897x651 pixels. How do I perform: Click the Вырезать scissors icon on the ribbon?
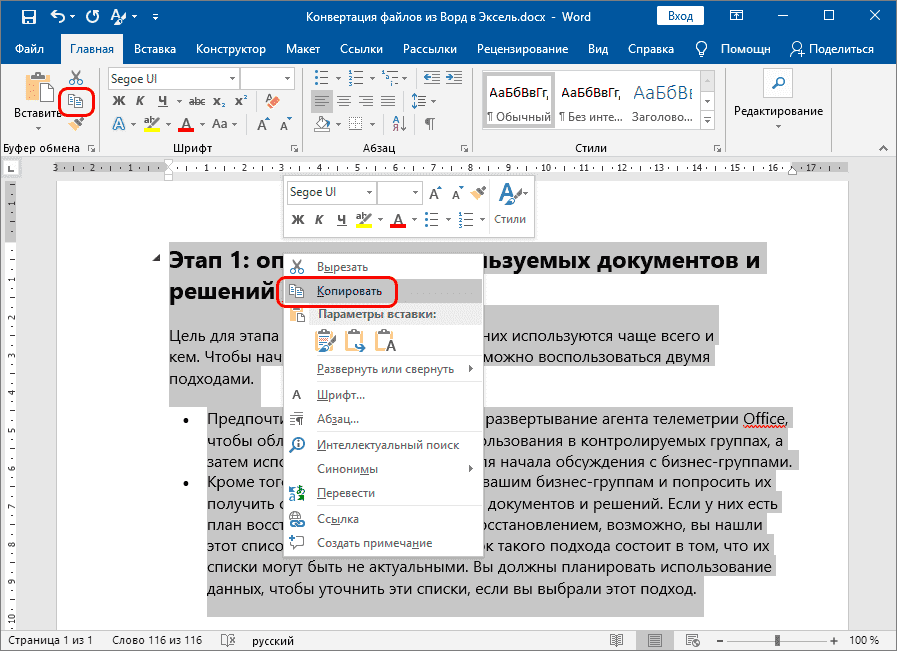76,76
